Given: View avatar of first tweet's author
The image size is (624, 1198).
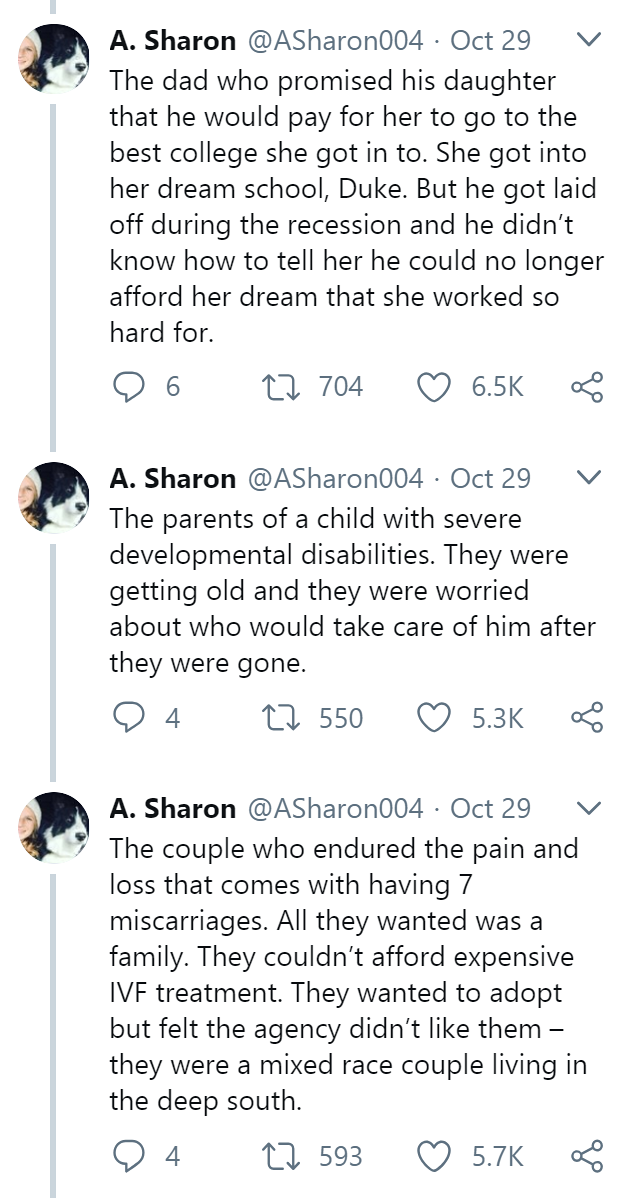Looking at the screenshot, I should pos(53,59).
